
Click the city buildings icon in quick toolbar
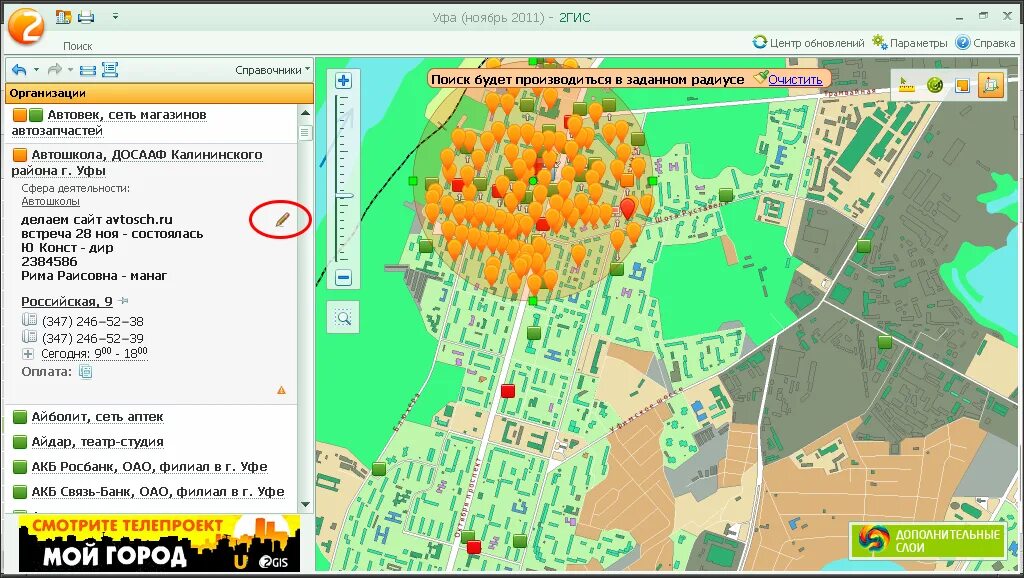pos(63,17)
